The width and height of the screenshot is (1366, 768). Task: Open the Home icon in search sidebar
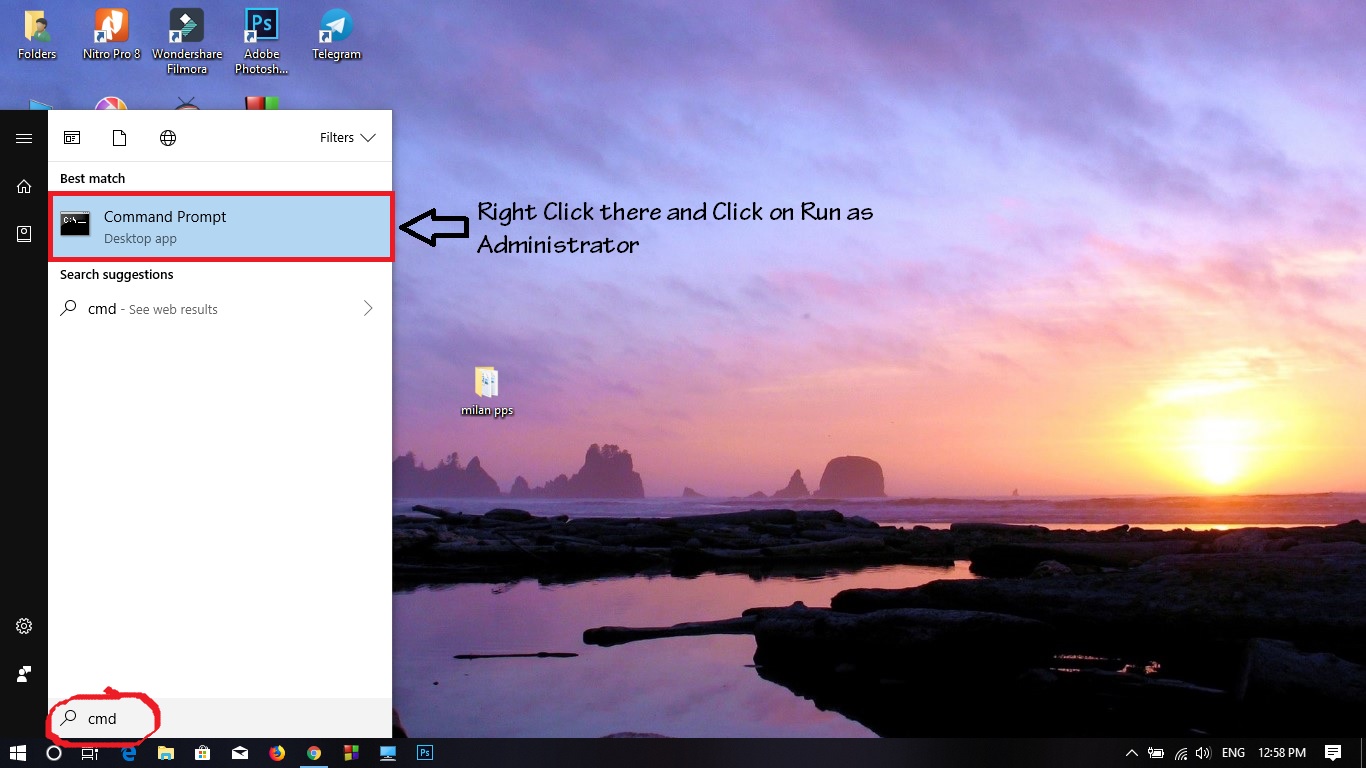(x=23, y=186)
